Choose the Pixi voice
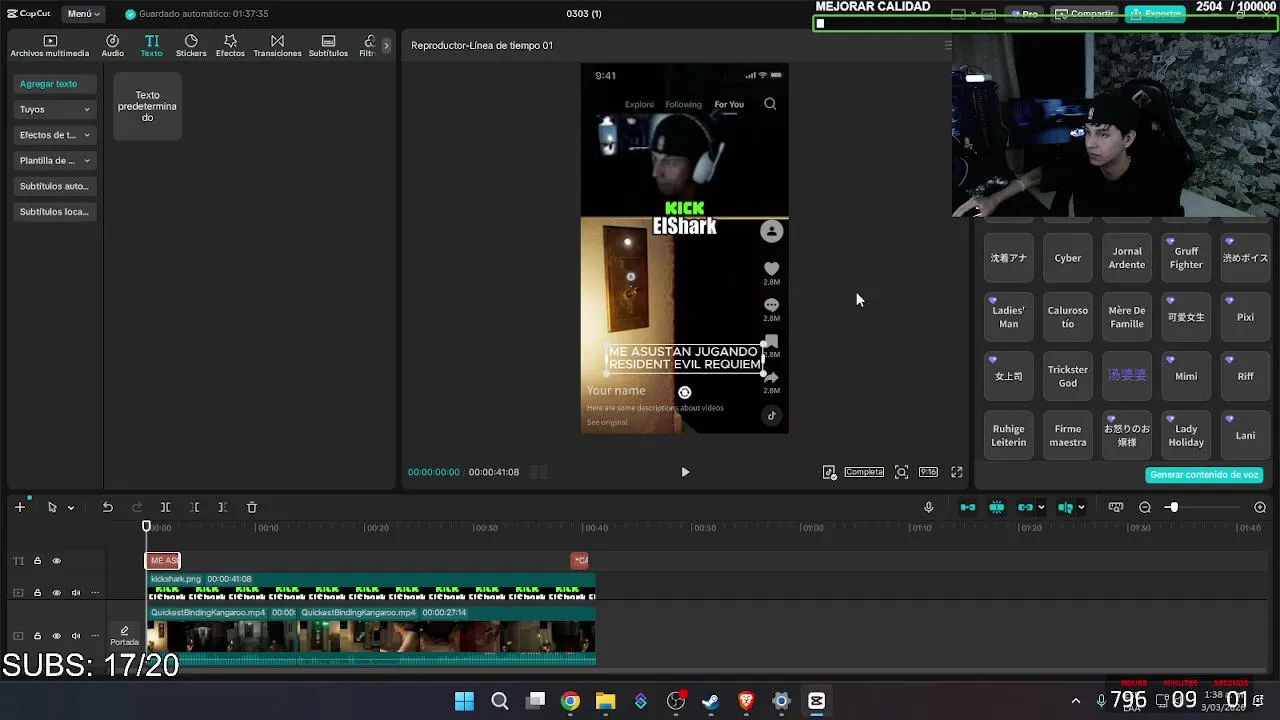This screenshot has width=1280, height=720. (1245, 317)
